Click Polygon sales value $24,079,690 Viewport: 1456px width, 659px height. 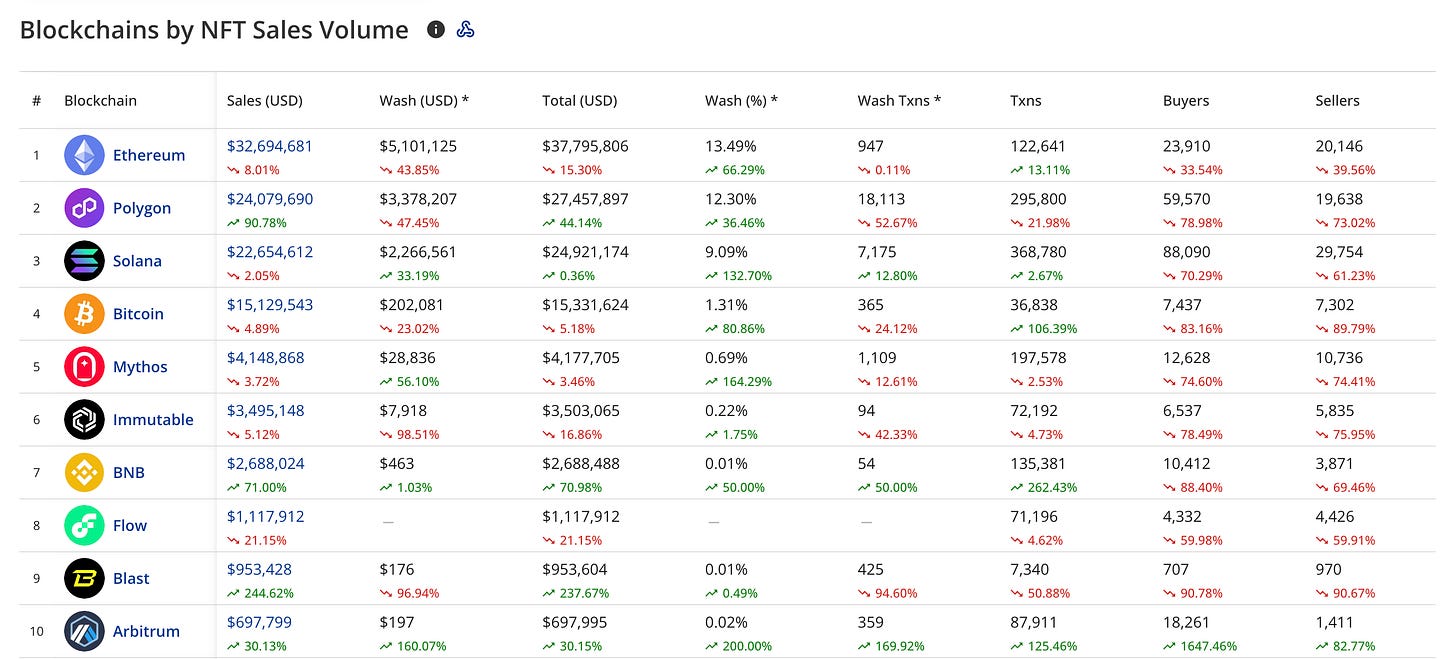270,199
